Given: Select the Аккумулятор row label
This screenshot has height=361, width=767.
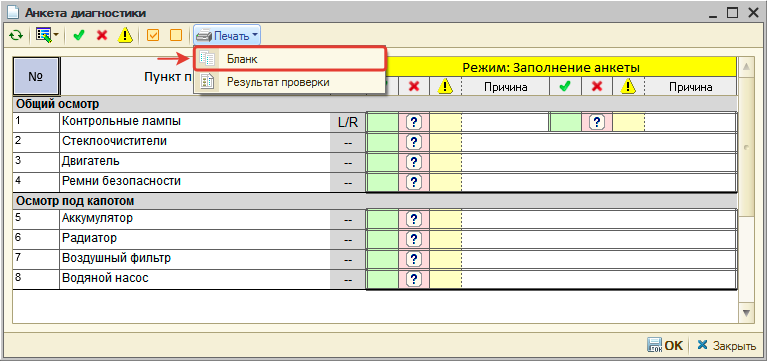Looking at the screenshot, I should pyautogui.click(x=97, y=218).
